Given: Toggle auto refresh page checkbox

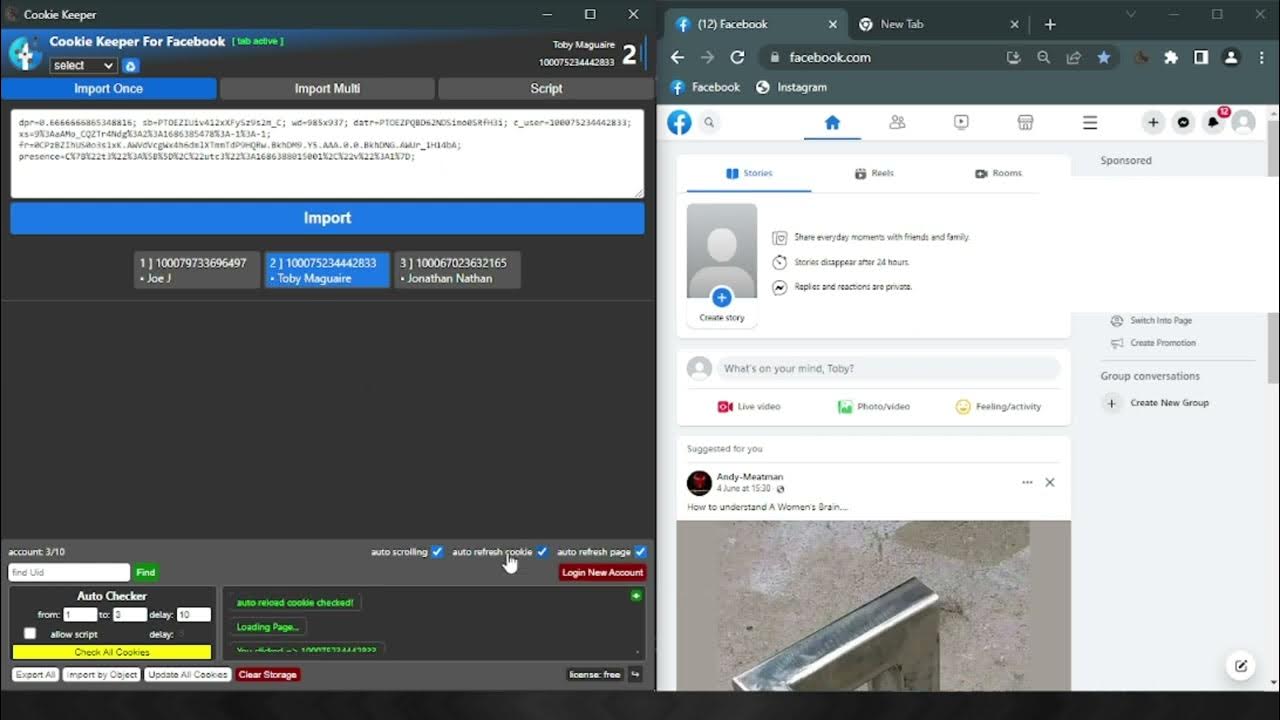Looking at the screenshot, I should (x=641, y=552).
